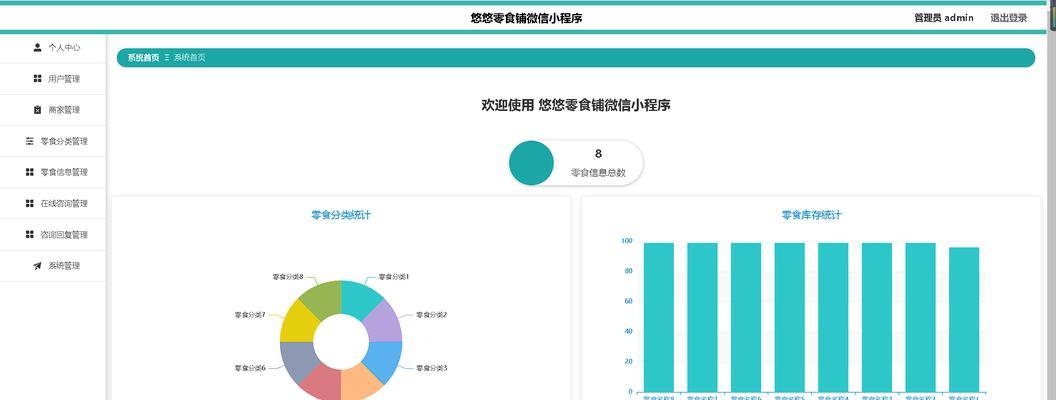This screenshot has width=1056, height=400.
Task: Open the 用户管理 menu item
Action: [53, 79]
